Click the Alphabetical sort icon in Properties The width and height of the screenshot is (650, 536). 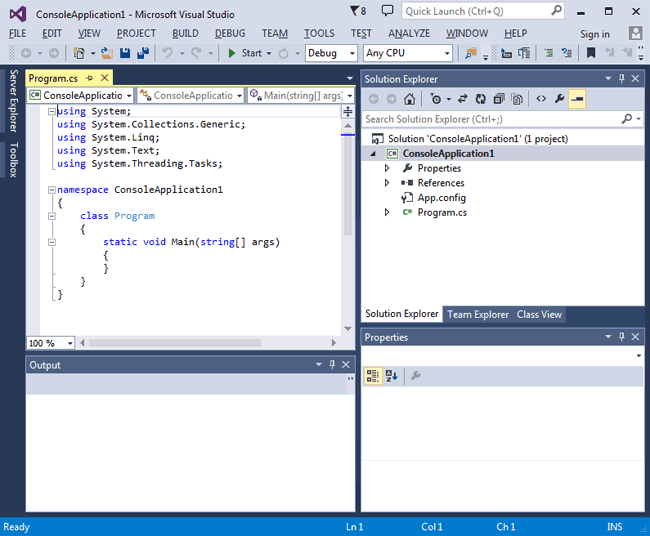tap(392, 376)
